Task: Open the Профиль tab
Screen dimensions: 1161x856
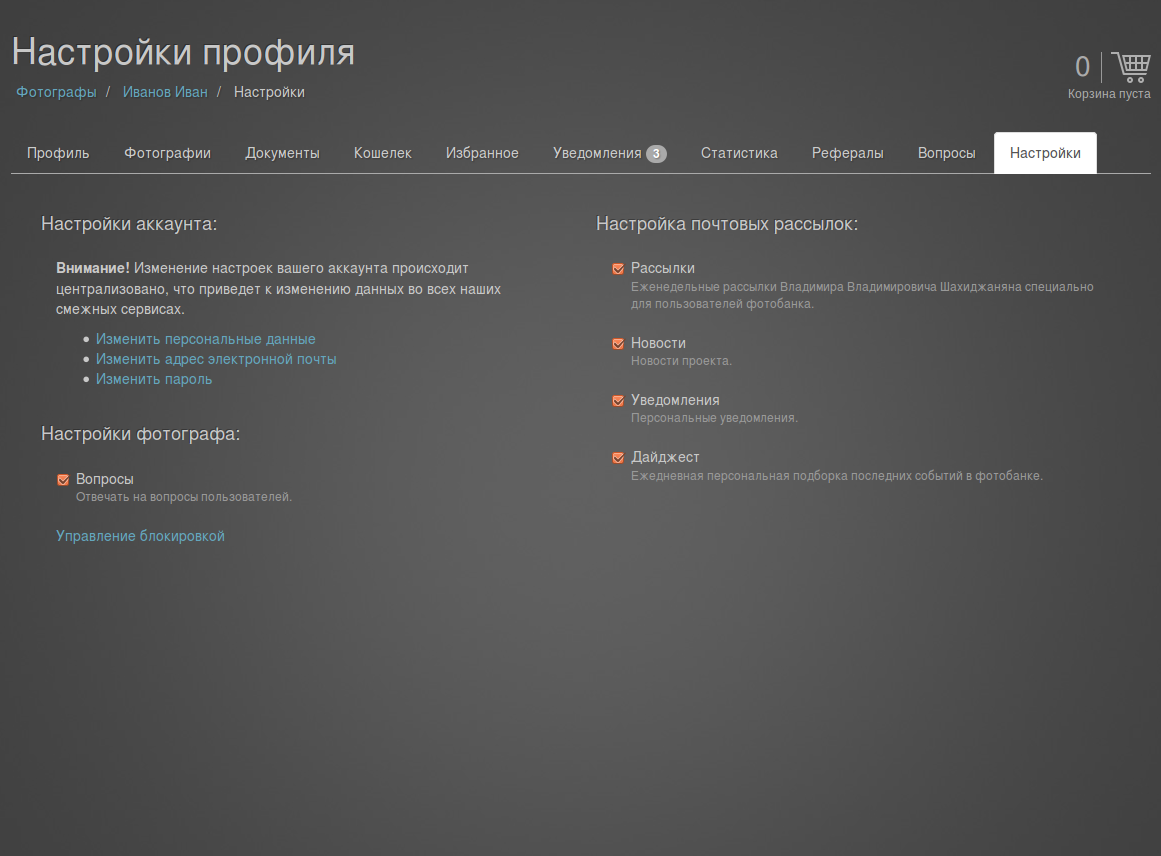Action: pyautogui.click(x=58, y=153)
